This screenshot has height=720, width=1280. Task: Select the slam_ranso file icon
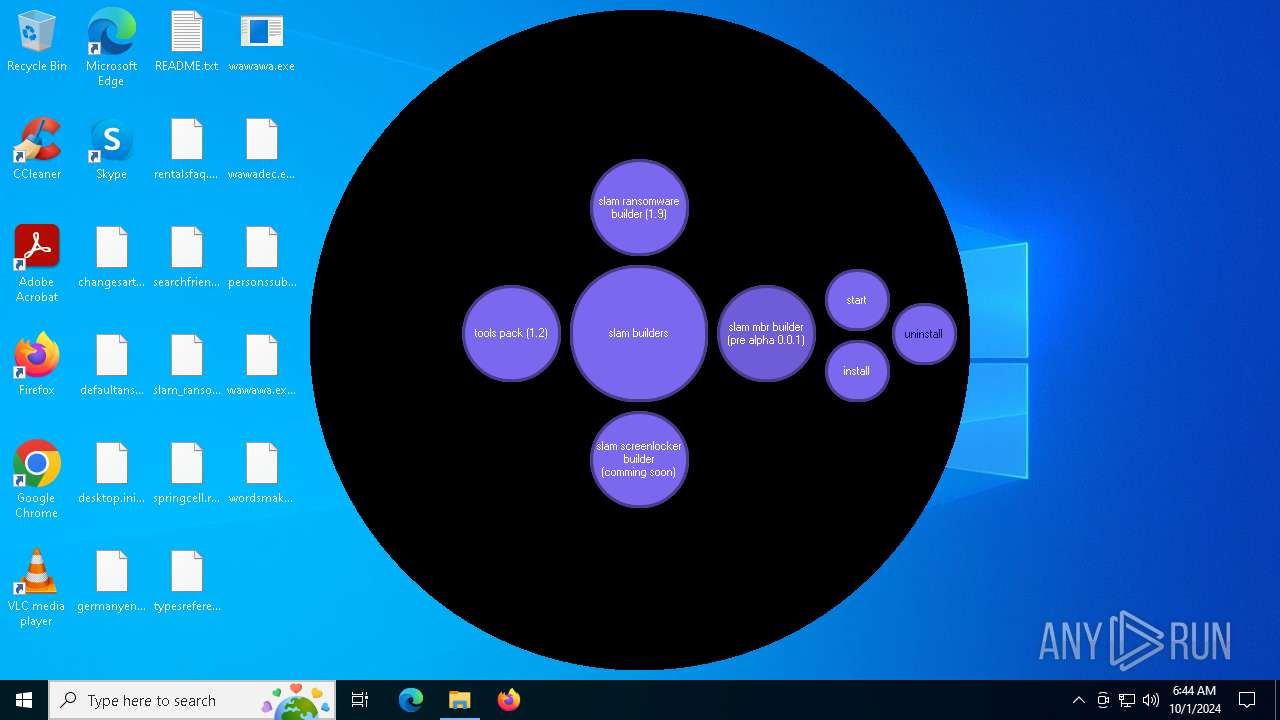coord(186,366)
